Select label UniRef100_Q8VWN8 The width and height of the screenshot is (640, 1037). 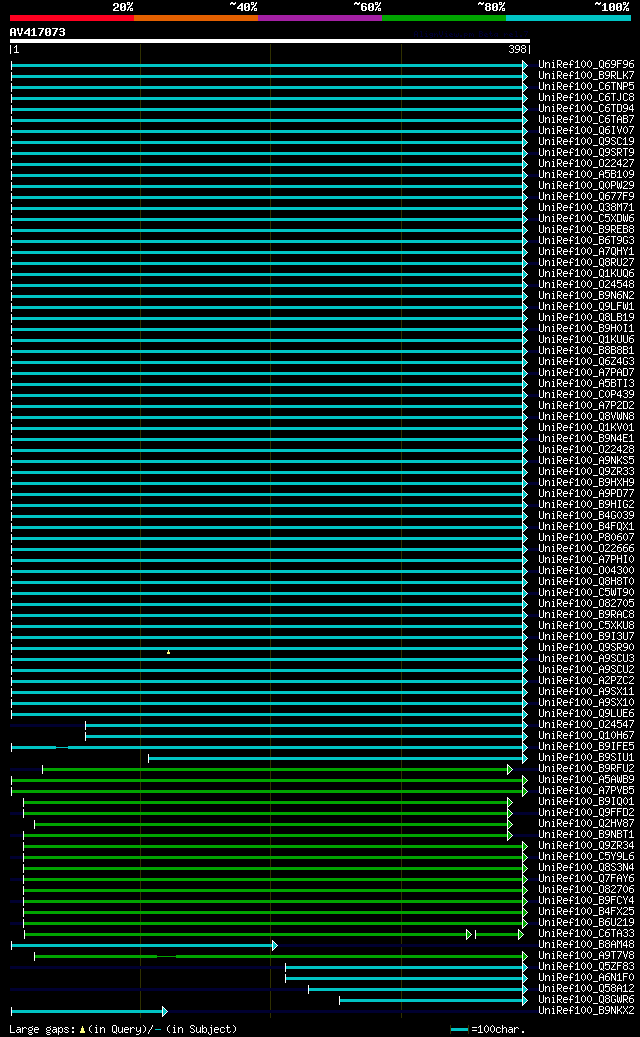click(586, 417)
